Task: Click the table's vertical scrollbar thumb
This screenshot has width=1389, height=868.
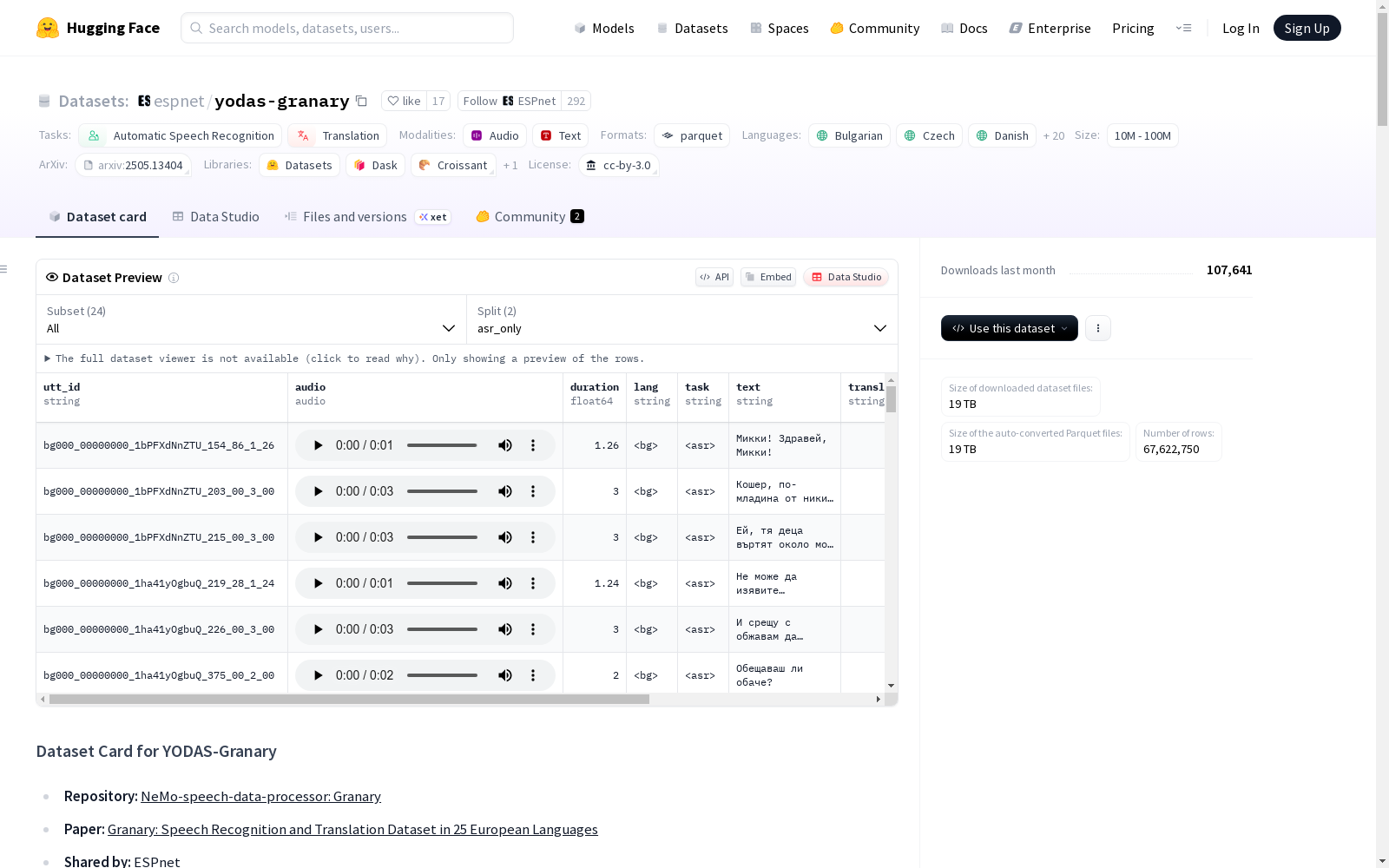Action: pyautogui.click(x=891, y=399)
